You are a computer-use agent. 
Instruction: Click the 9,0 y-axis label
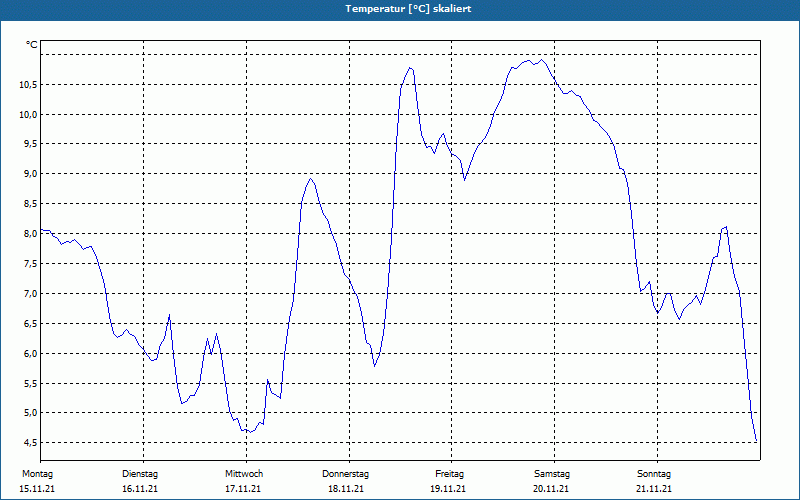(x=31, y=173)
